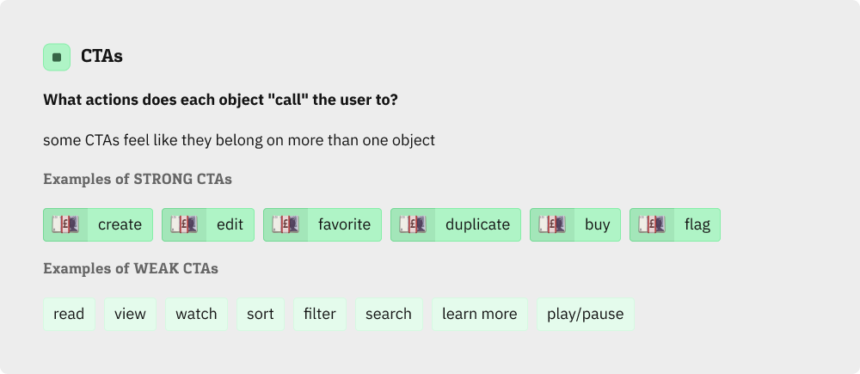Click the banknote icon on buy tag
The height and width of the screenshot is (374, 860).
click(552, 225)
